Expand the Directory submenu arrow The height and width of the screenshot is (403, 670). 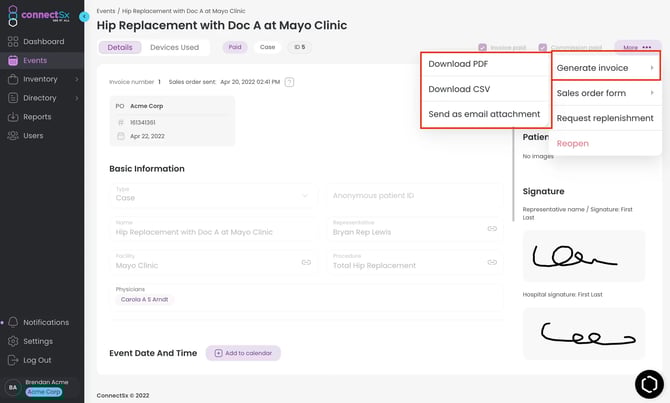click(77, 98)
